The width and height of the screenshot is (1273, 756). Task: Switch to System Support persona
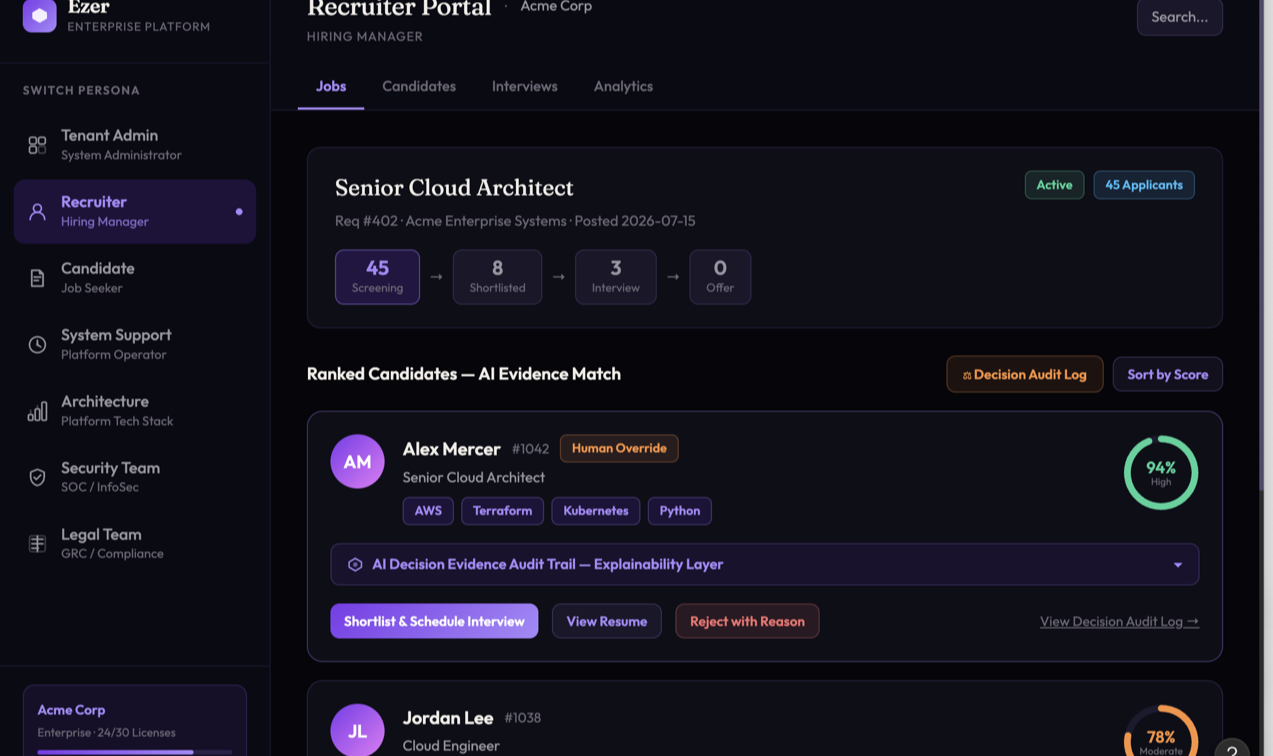click(135, 345)
